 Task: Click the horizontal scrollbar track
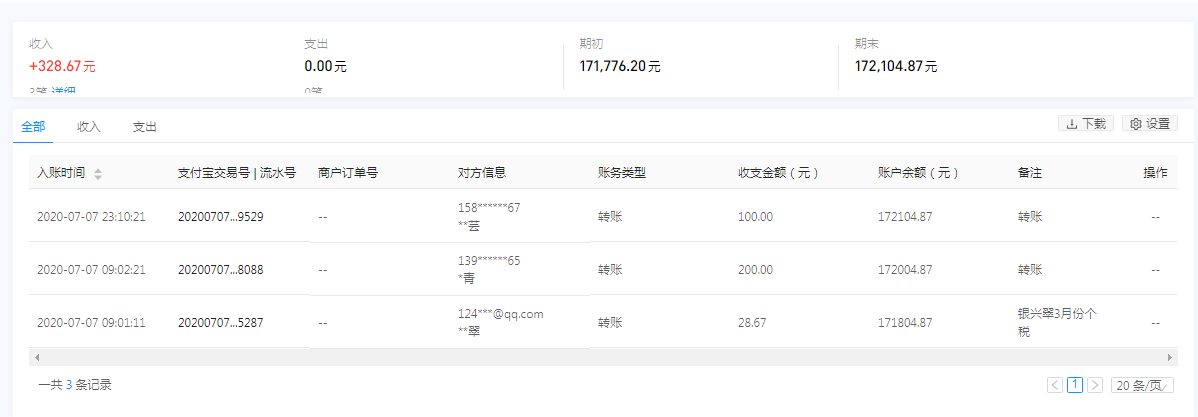tap(600, 357)
